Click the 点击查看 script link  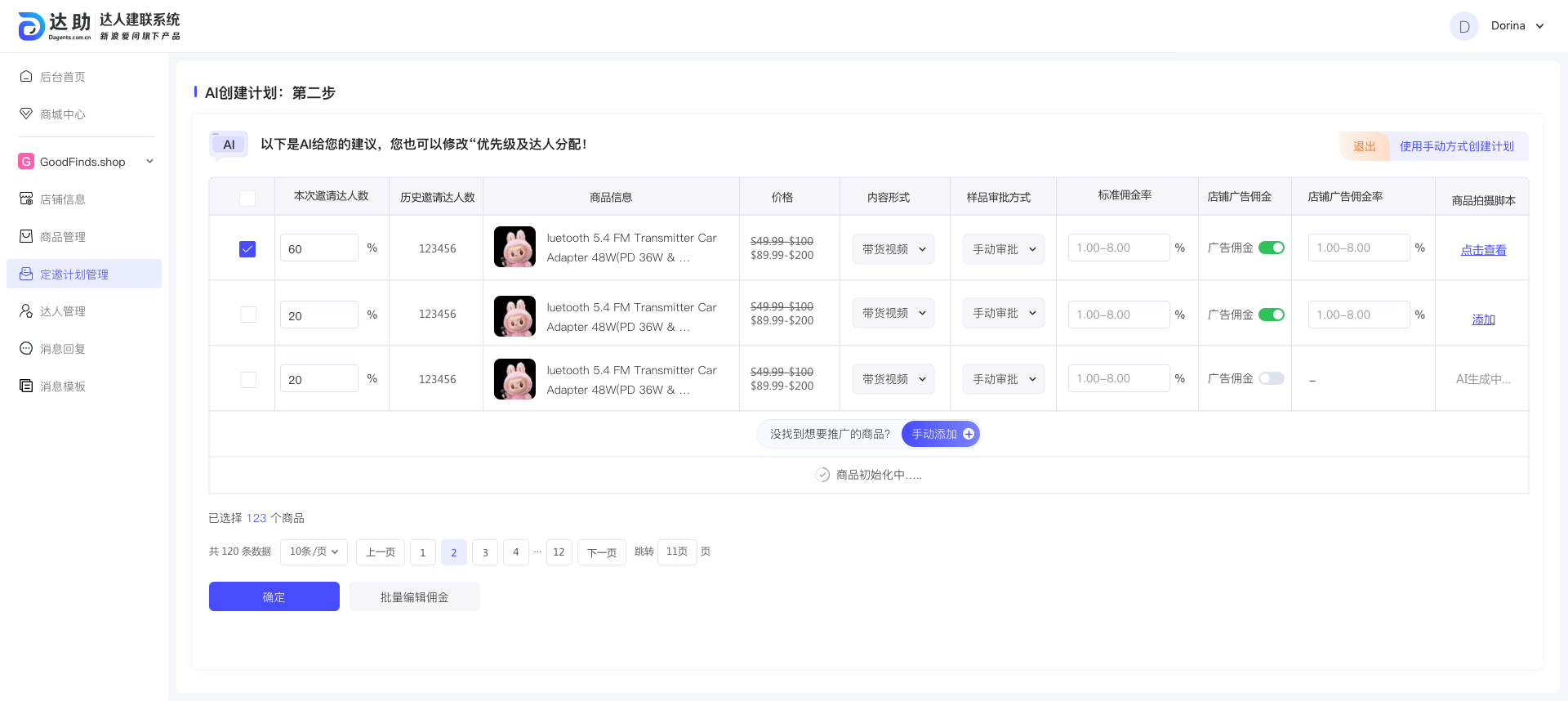point(1483,250)
